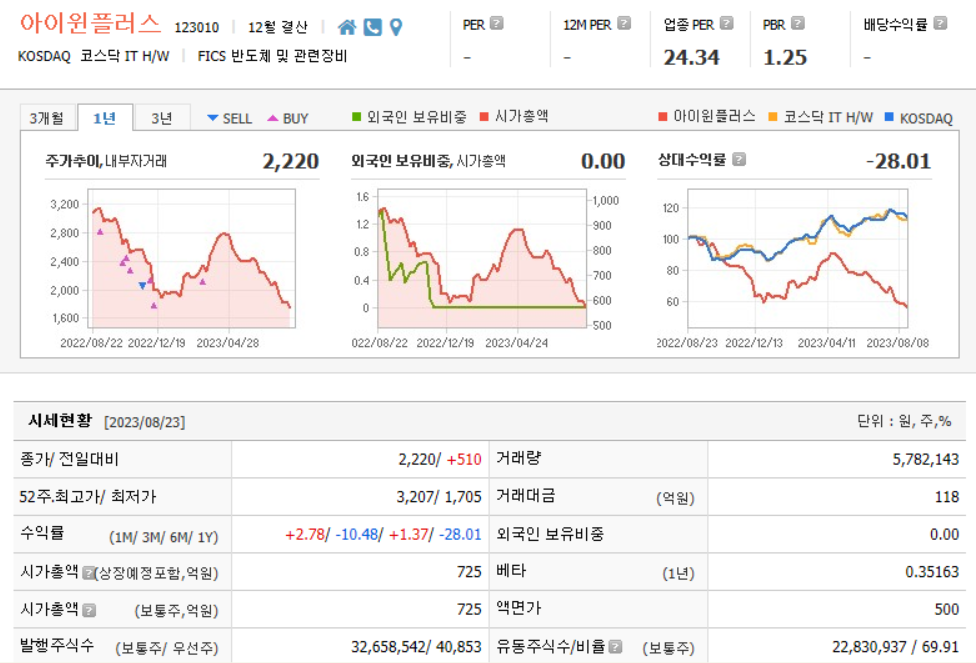Click the 1M return +2.78
976x663 pixels.
(305, 535)
